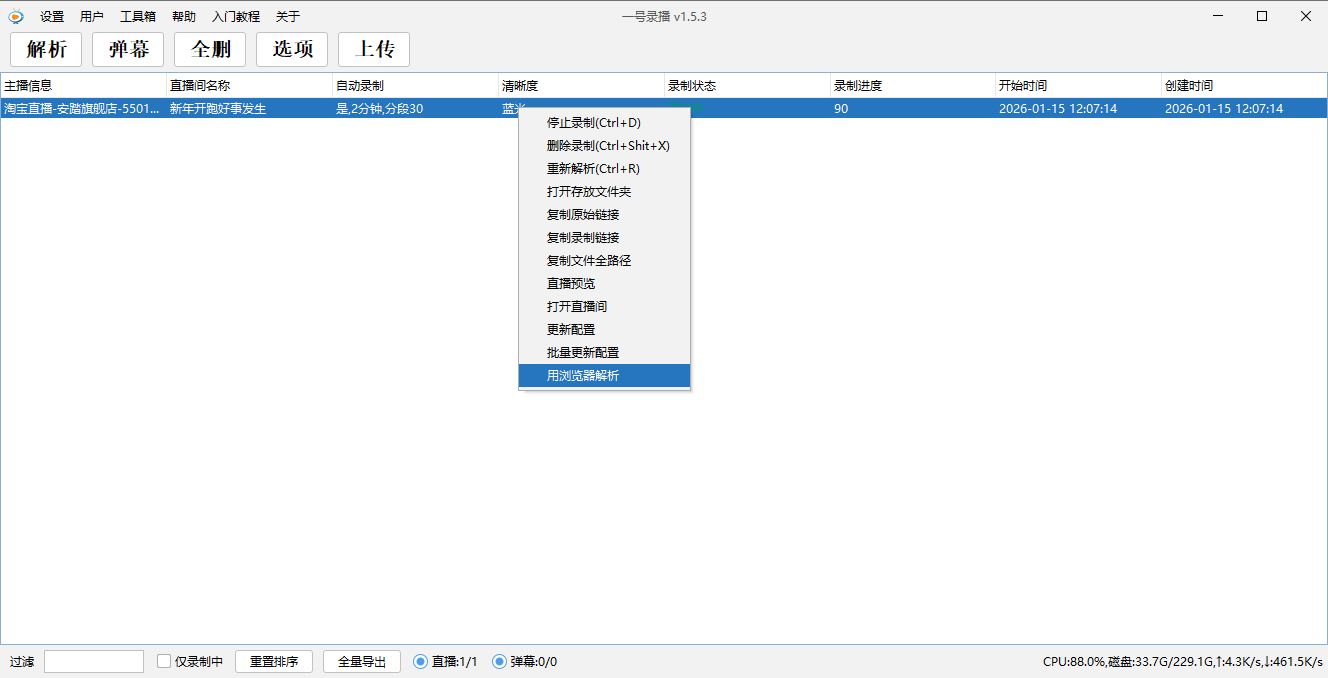Choose 打开存放文件夹 in the context menu

586,191
